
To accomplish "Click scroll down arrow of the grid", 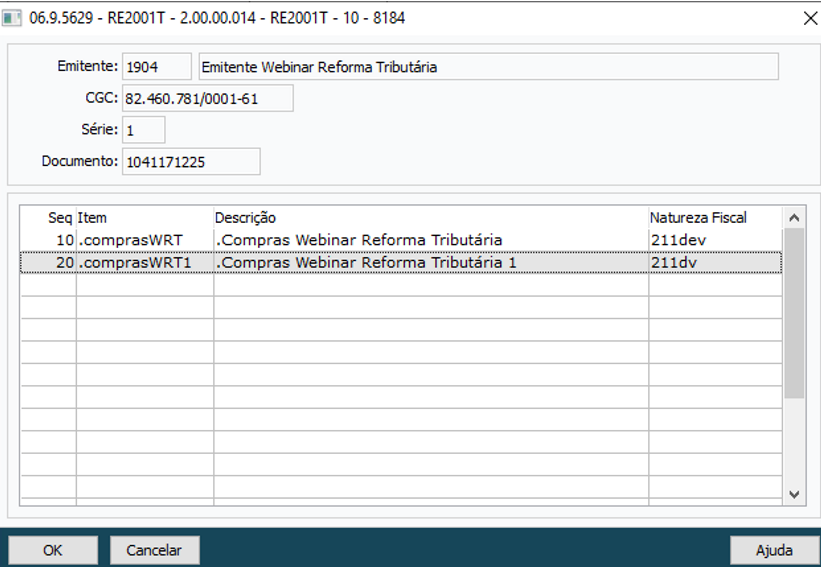I will click(x=794, y=494).
